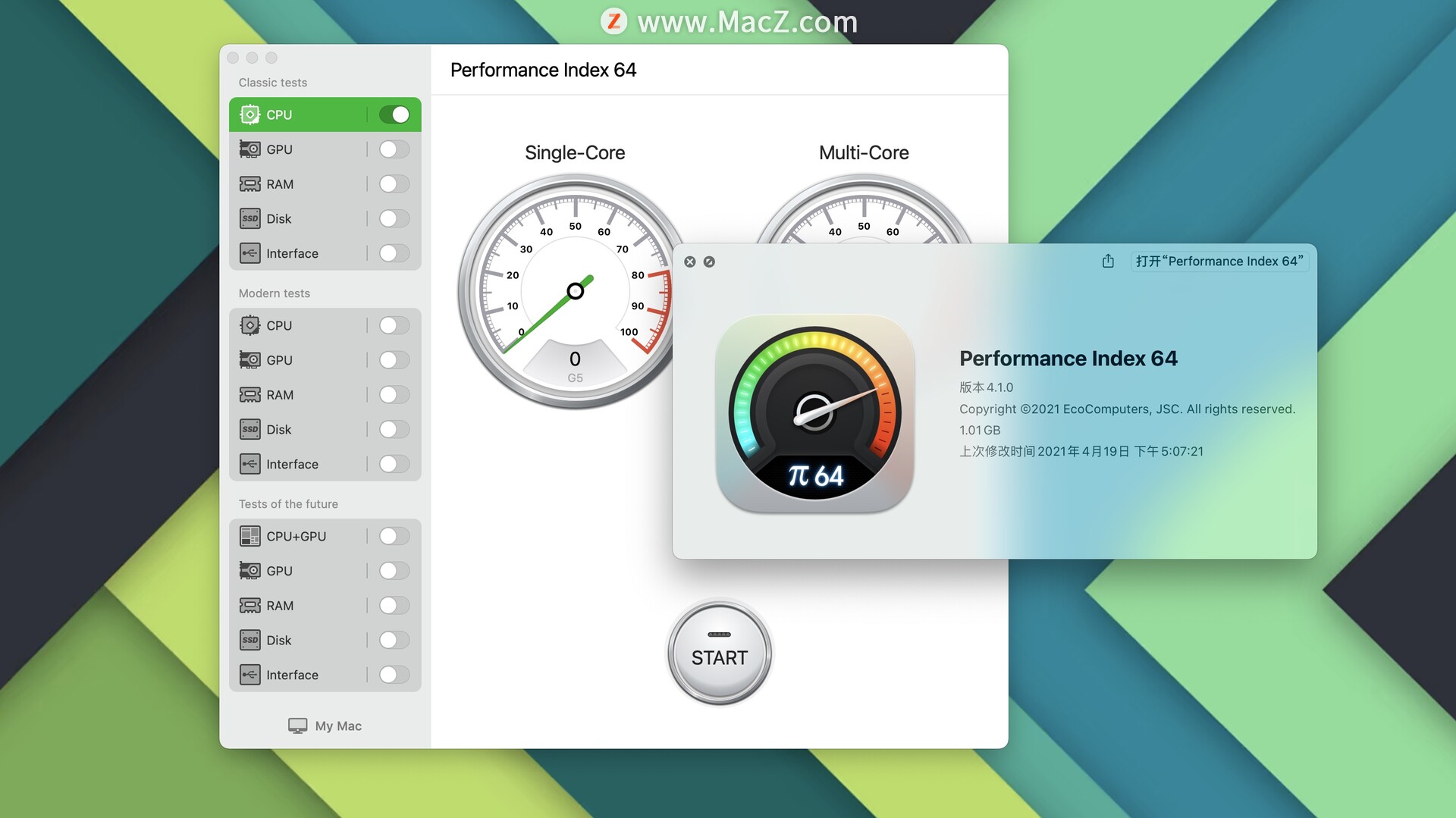Click the Interface USB icon under Classic tests
1456x818 pixels.
pos(249,253)
